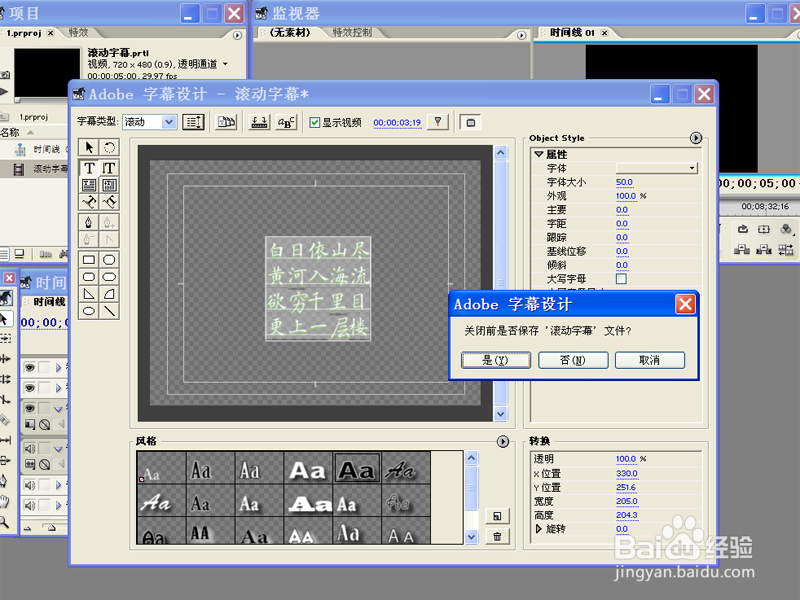The image size is (800, 600).
Task: Switch to the (无素材) tab in 监视器
Action: [x=290, y=33]
